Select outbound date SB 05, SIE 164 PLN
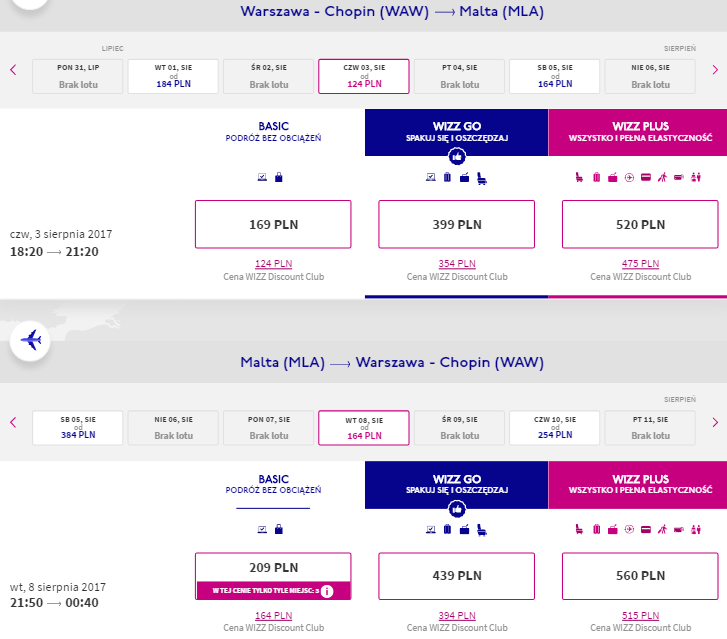Image resolution: width=727 pixels, height=639 pixels. (555, 77)
